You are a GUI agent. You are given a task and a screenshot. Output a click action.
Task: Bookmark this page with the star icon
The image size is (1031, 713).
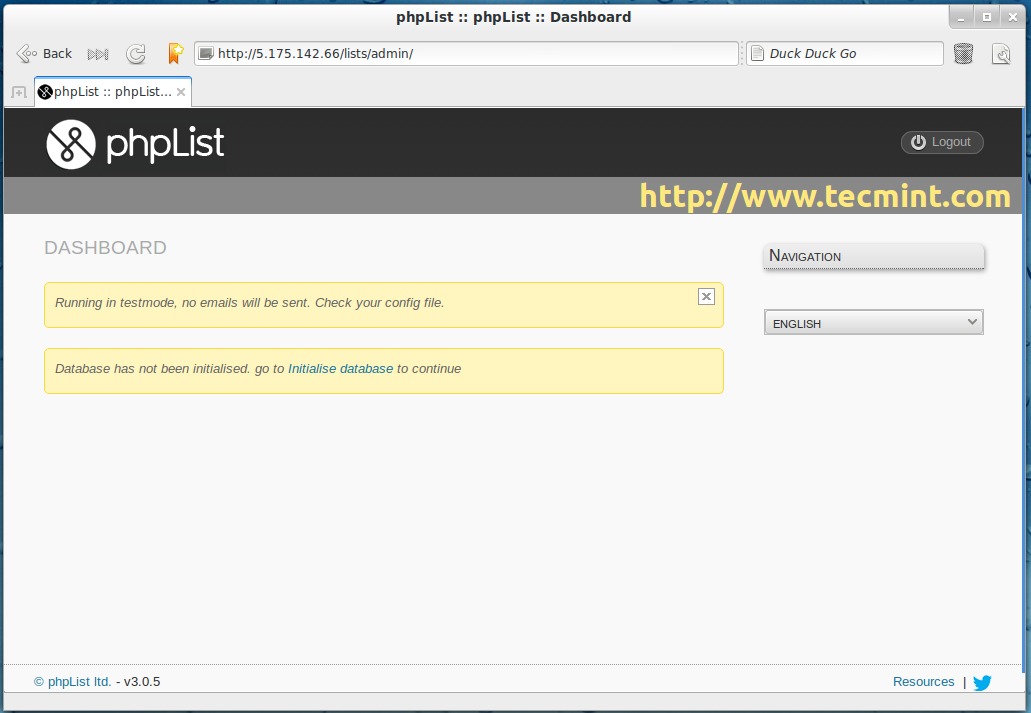click(x=175, y=53)
